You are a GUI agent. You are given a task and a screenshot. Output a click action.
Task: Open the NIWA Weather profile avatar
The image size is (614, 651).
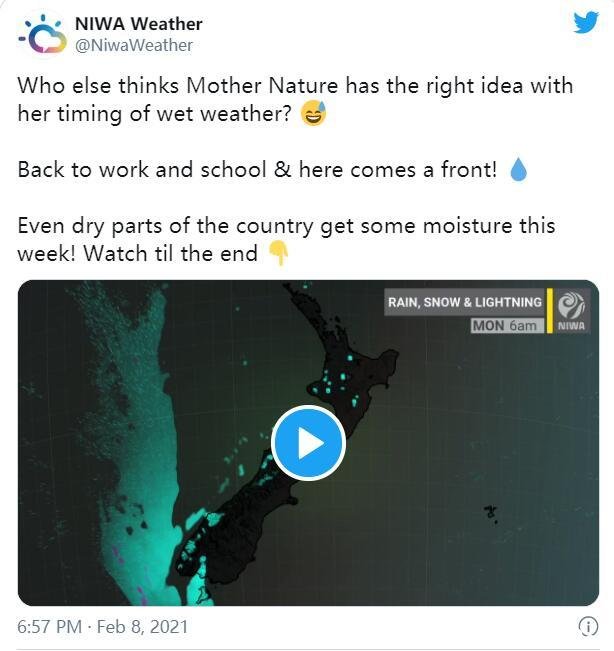42,34
